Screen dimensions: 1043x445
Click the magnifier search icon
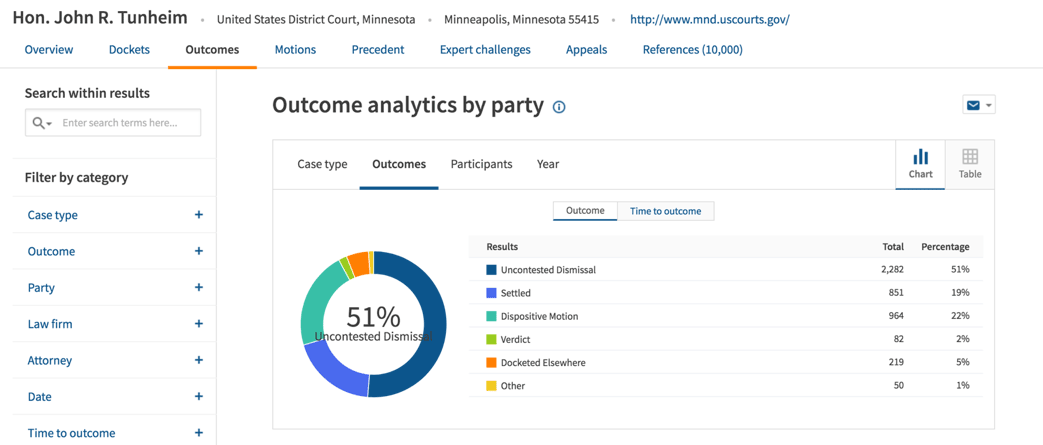39,123
